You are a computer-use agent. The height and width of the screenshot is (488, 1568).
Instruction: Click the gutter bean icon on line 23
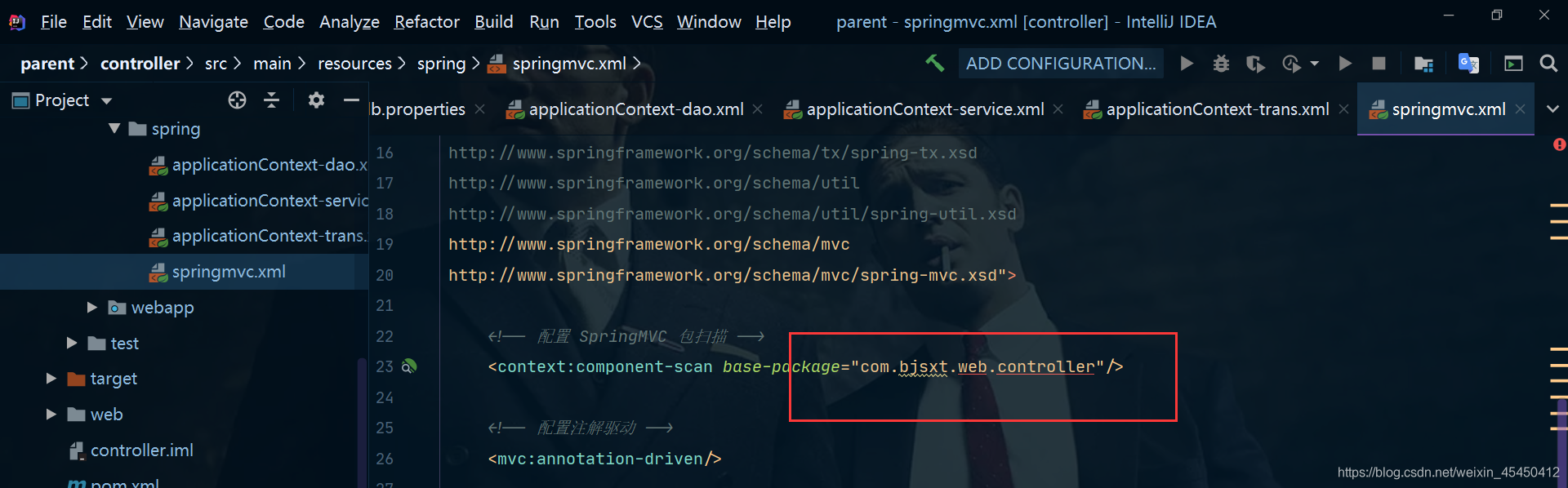click(x=409, y=366)
